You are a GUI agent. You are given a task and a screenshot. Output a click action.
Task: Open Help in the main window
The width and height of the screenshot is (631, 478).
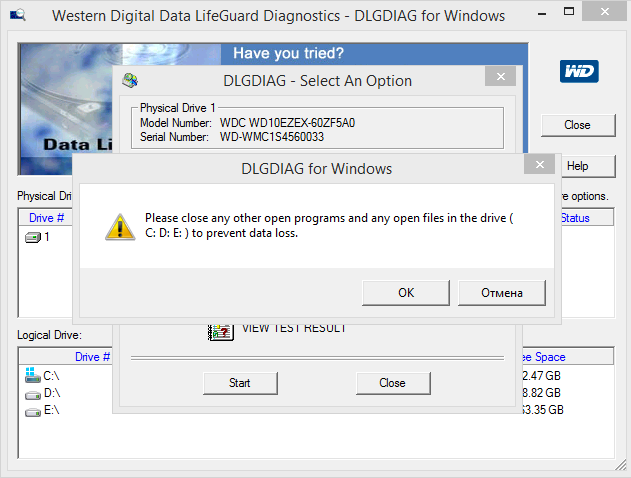point(588,166)
